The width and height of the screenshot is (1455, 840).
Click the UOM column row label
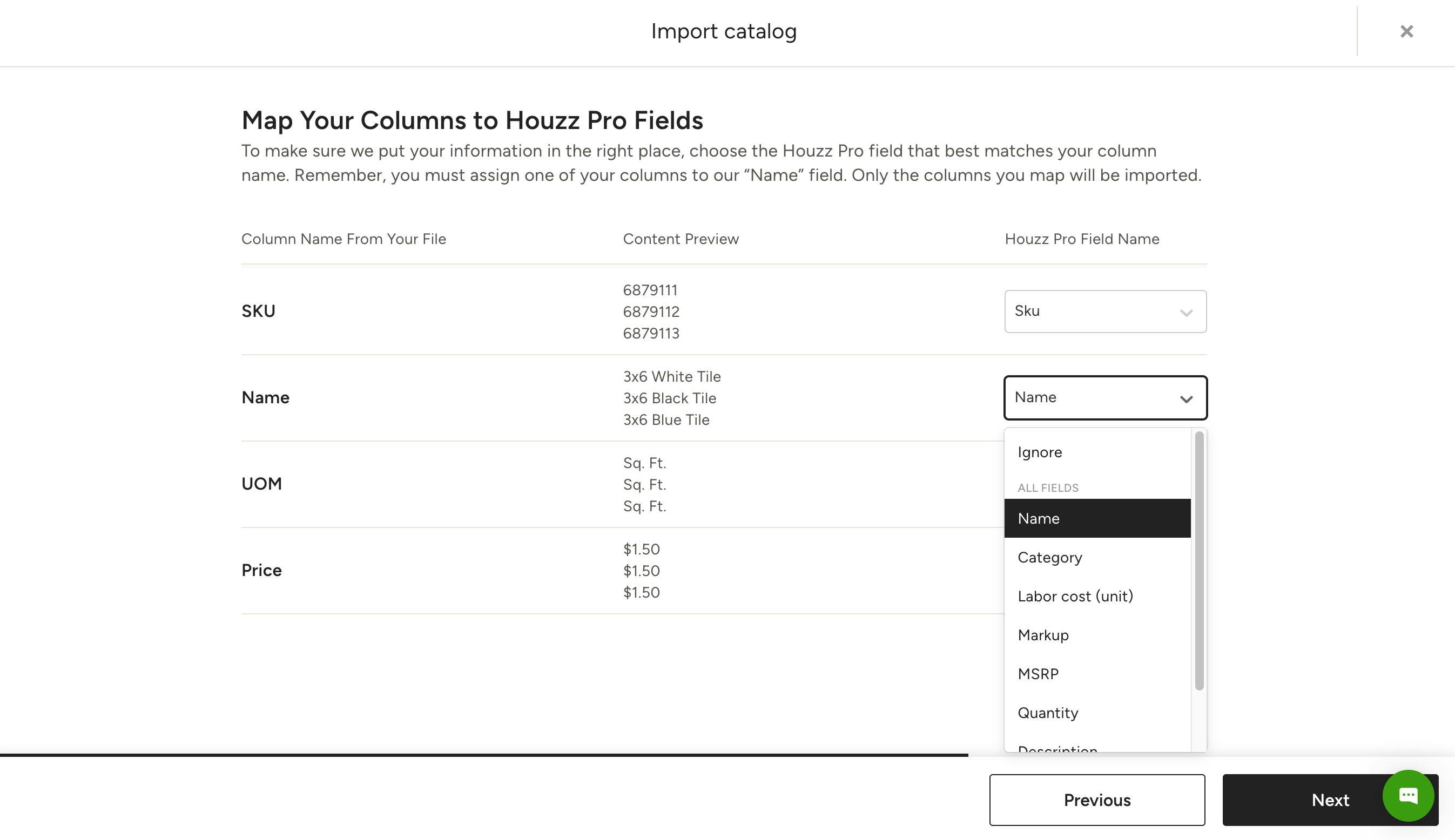(x=261, y=484)
